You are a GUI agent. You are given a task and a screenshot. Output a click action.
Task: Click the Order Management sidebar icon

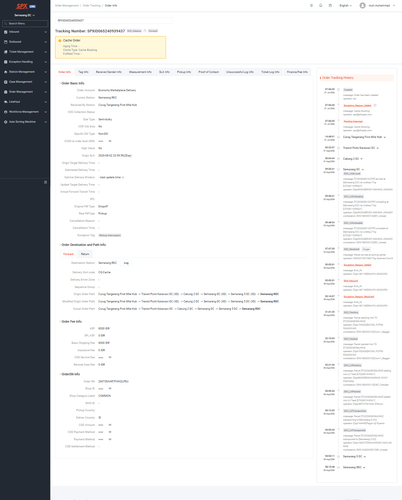click(6, 92)
